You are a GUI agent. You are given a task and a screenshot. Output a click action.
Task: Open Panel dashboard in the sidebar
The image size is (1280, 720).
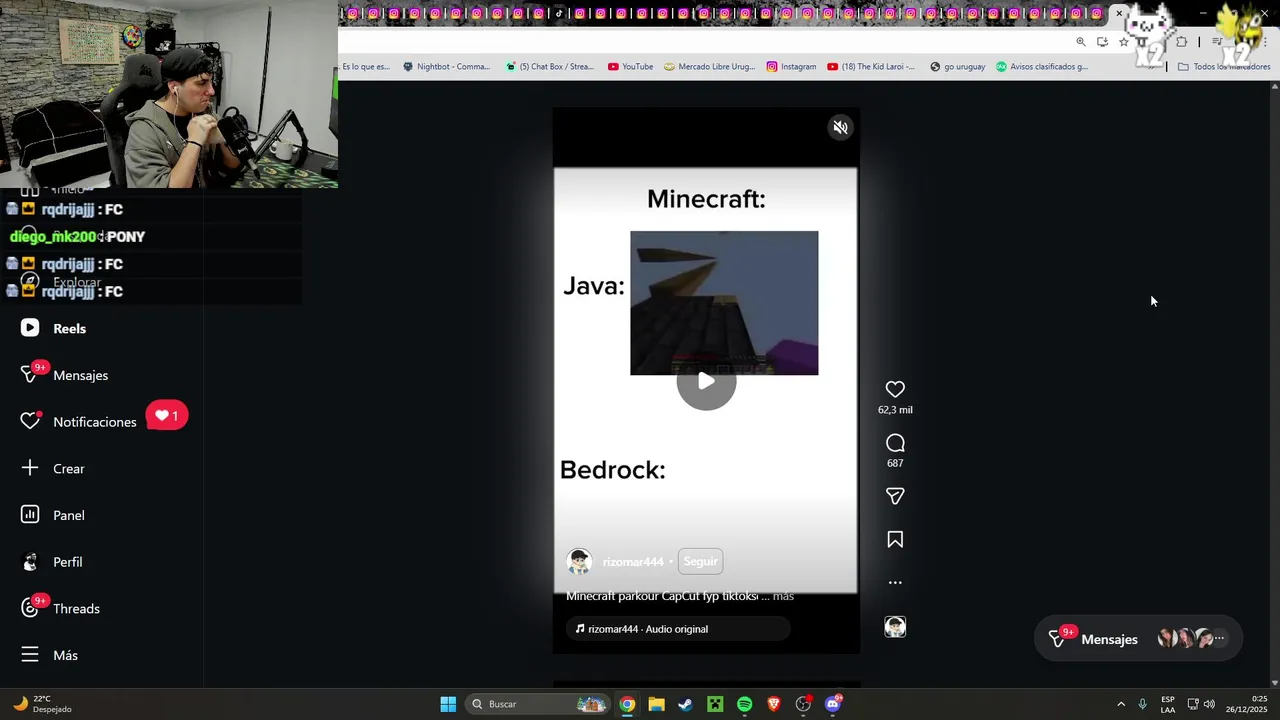click(68, 515)
